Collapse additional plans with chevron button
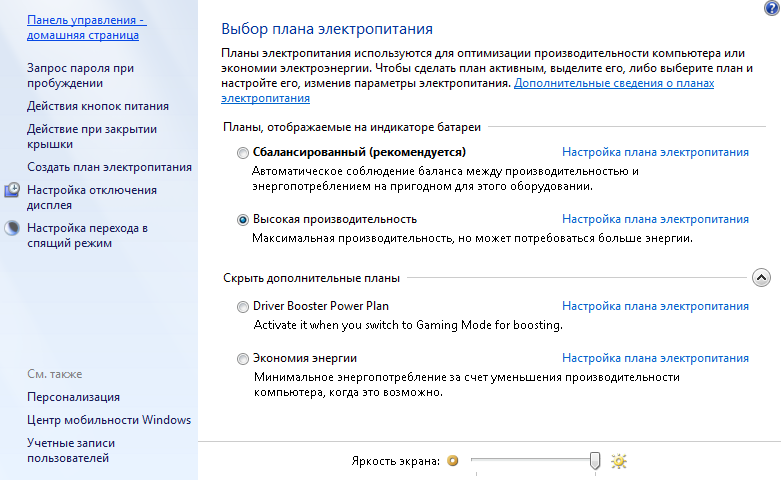 click(x=761, y=278)
